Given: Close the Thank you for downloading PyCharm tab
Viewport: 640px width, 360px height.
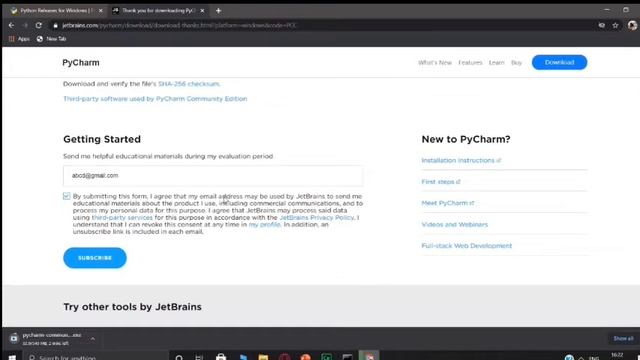Looking at the screenshot, I should [202, 11].
